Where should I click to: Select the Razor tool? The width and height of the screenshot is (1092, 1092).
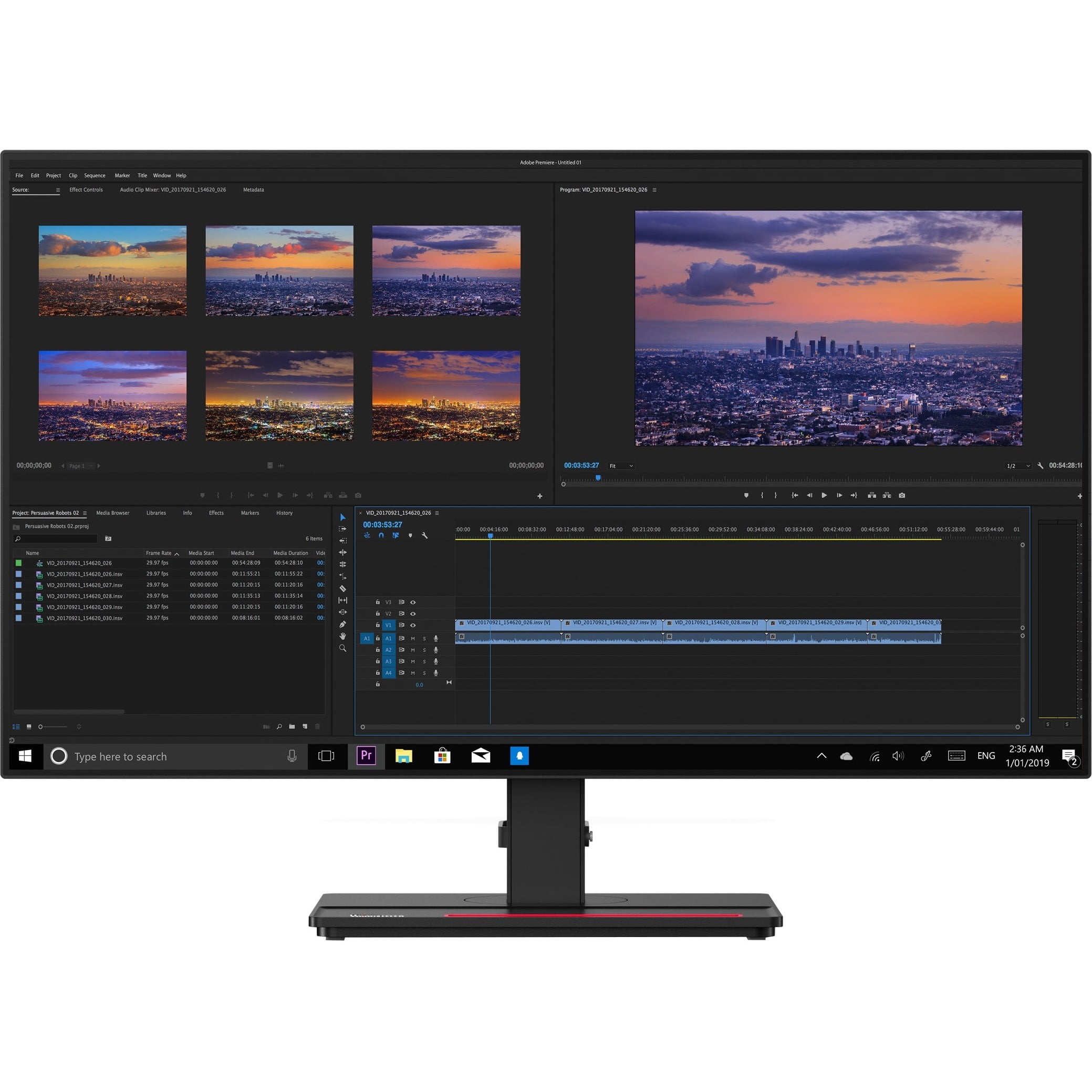pyautogui.click(x=342, y=588)
